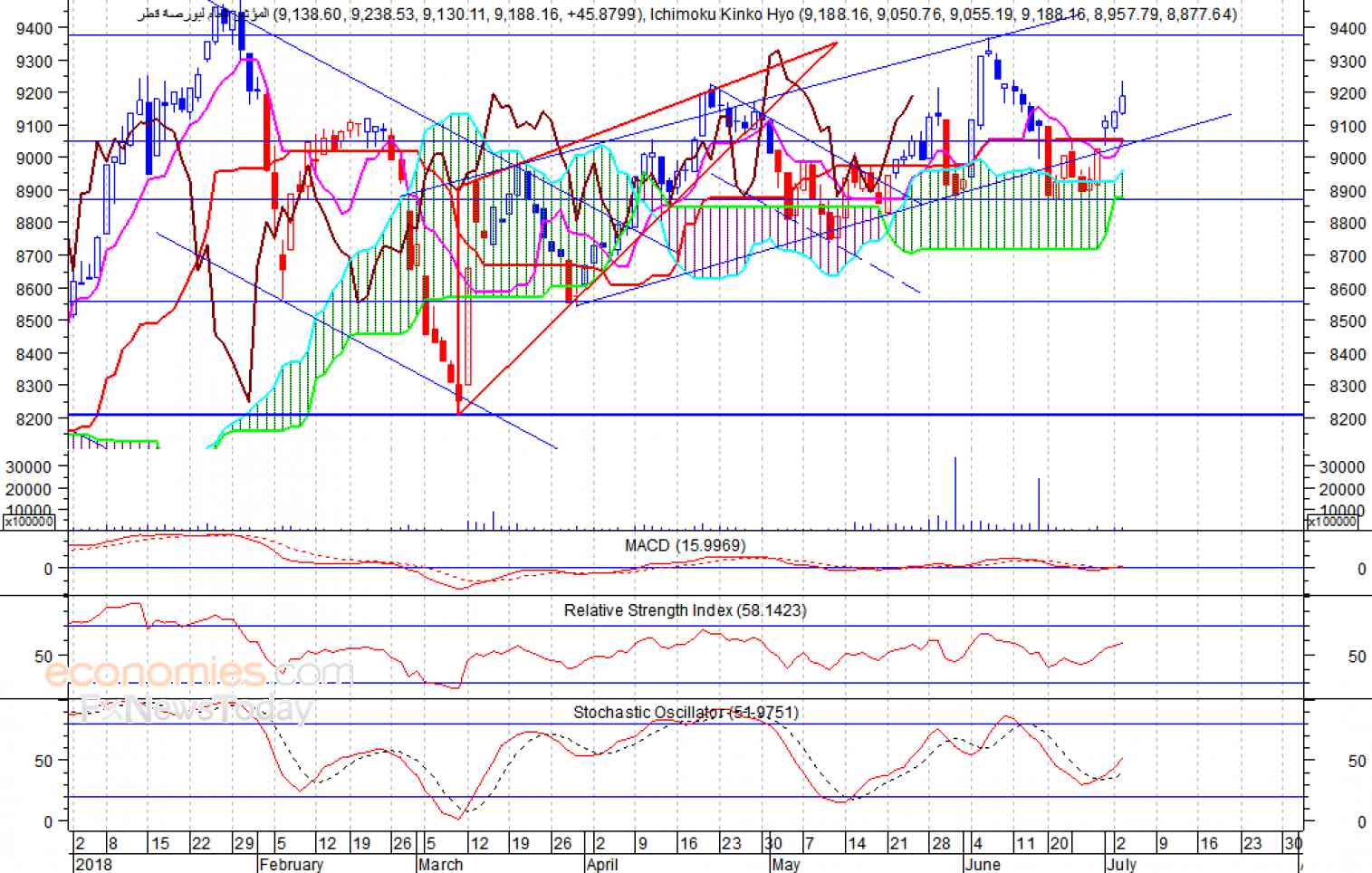Click the 8800 value on right price axis
This screenshot has height=873, width=1372.
click(x=1348, y=224)
